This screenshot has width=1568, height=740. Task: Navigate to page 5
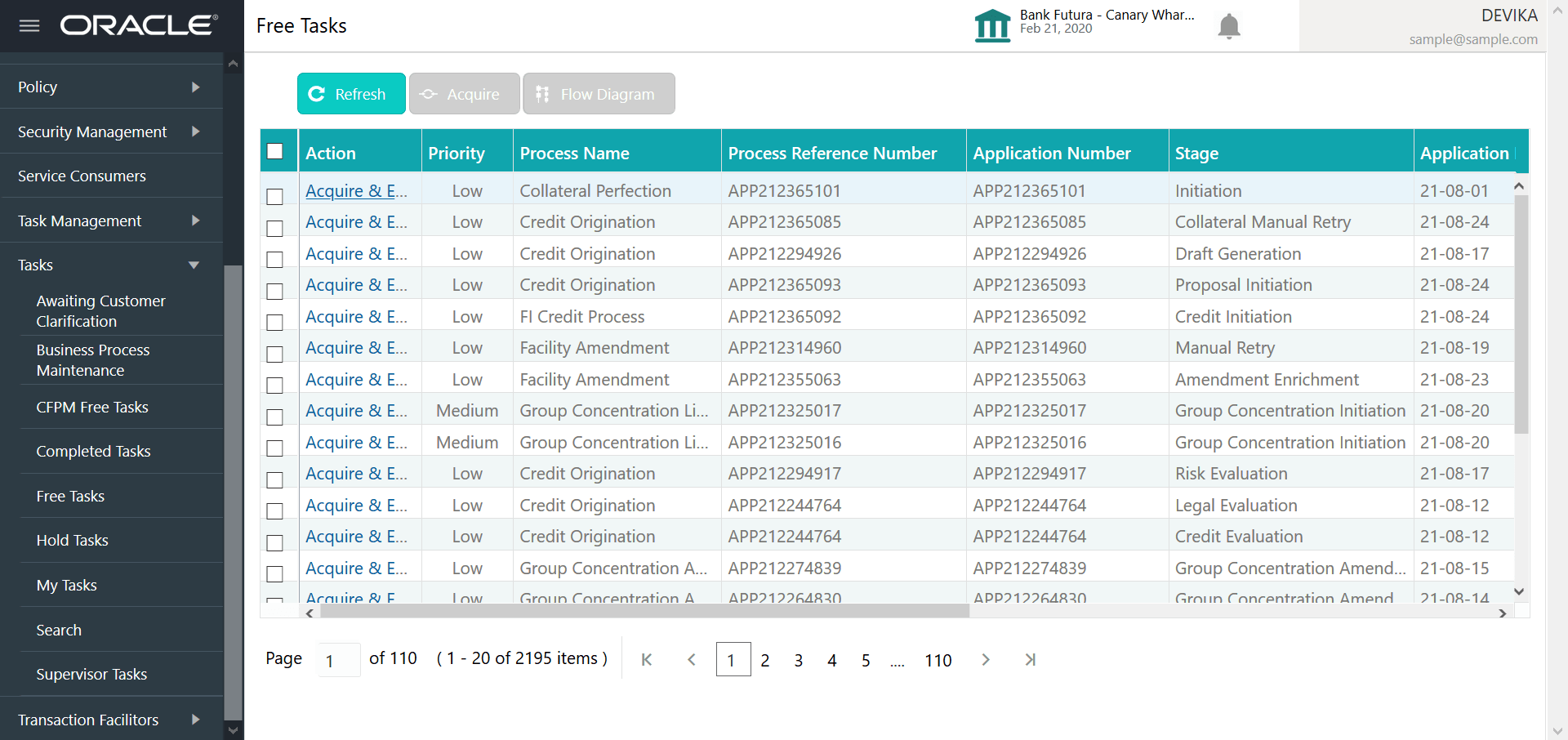click(866, 660)
